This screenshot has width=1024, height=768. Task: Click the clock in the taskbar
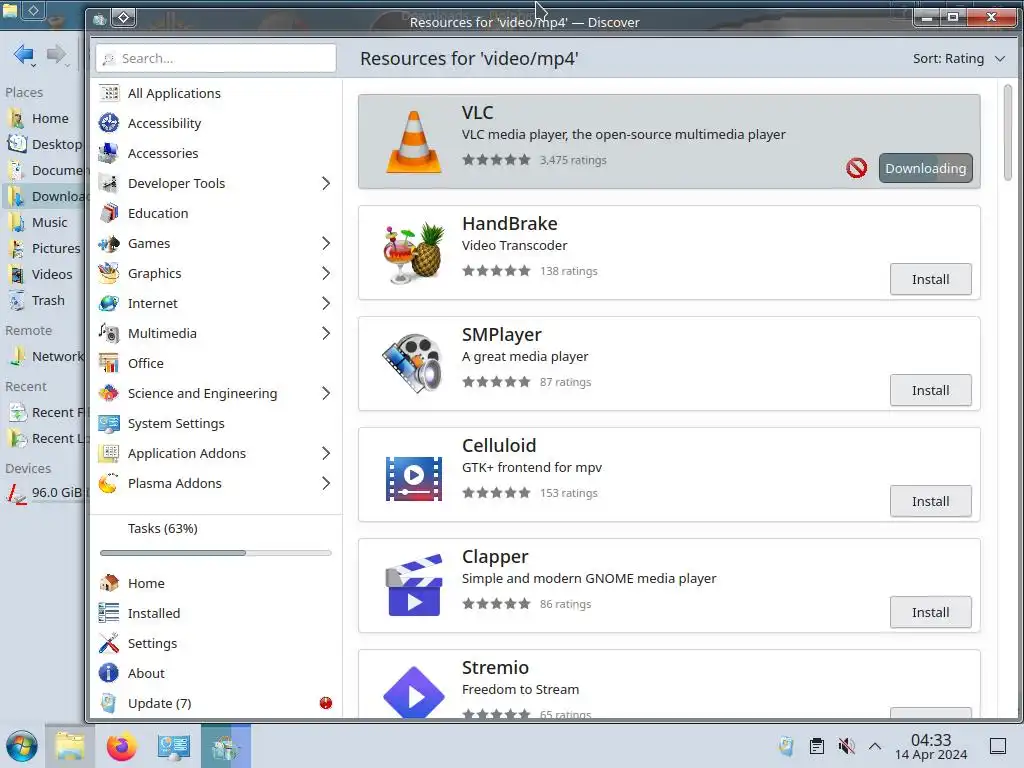point(931,746)
